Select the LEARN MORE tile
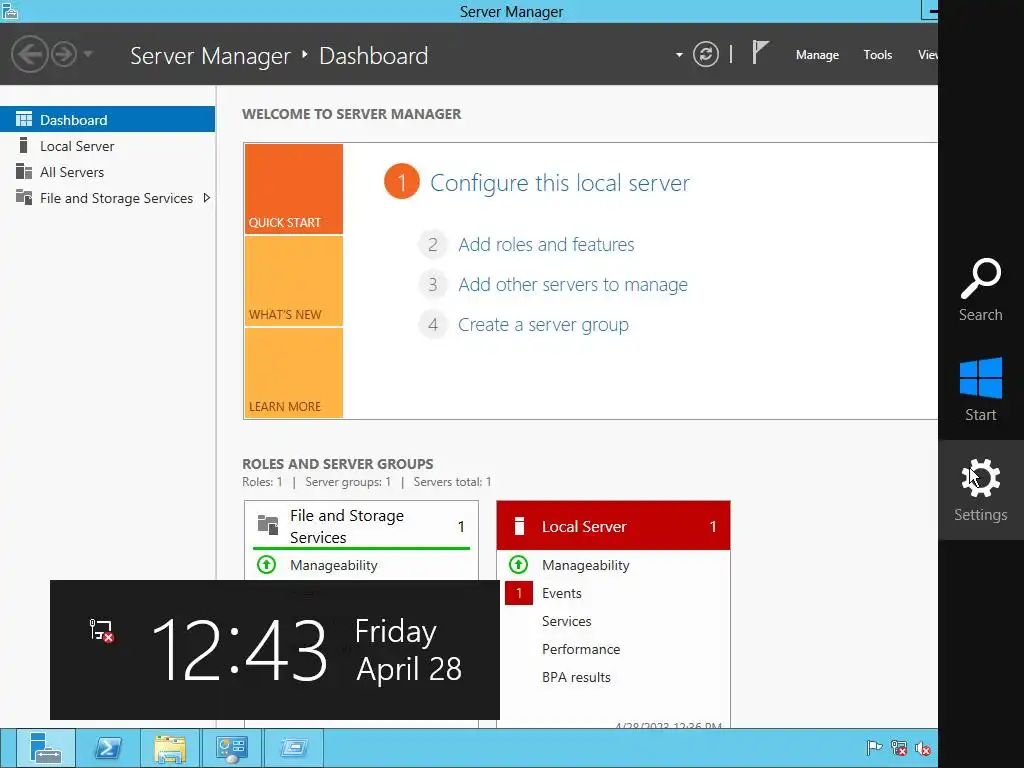 294,373
